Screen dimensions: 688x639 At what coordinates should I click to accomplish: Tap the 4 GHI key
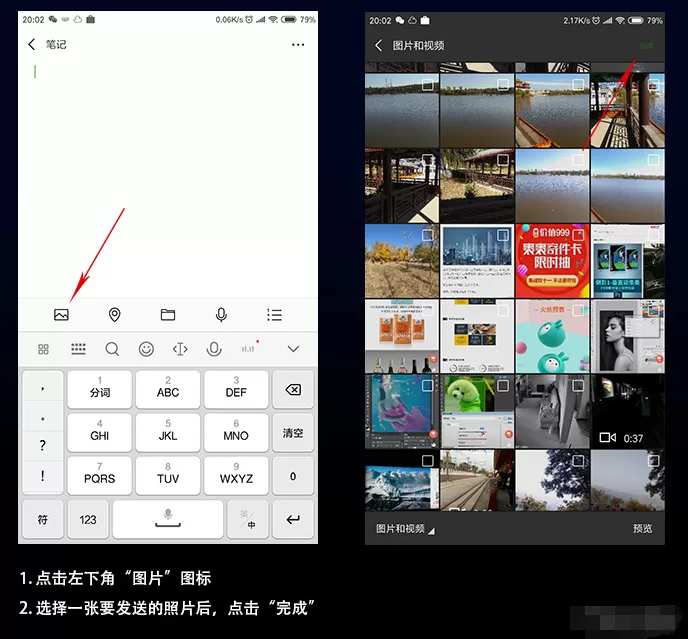click(x=100, y=432)
